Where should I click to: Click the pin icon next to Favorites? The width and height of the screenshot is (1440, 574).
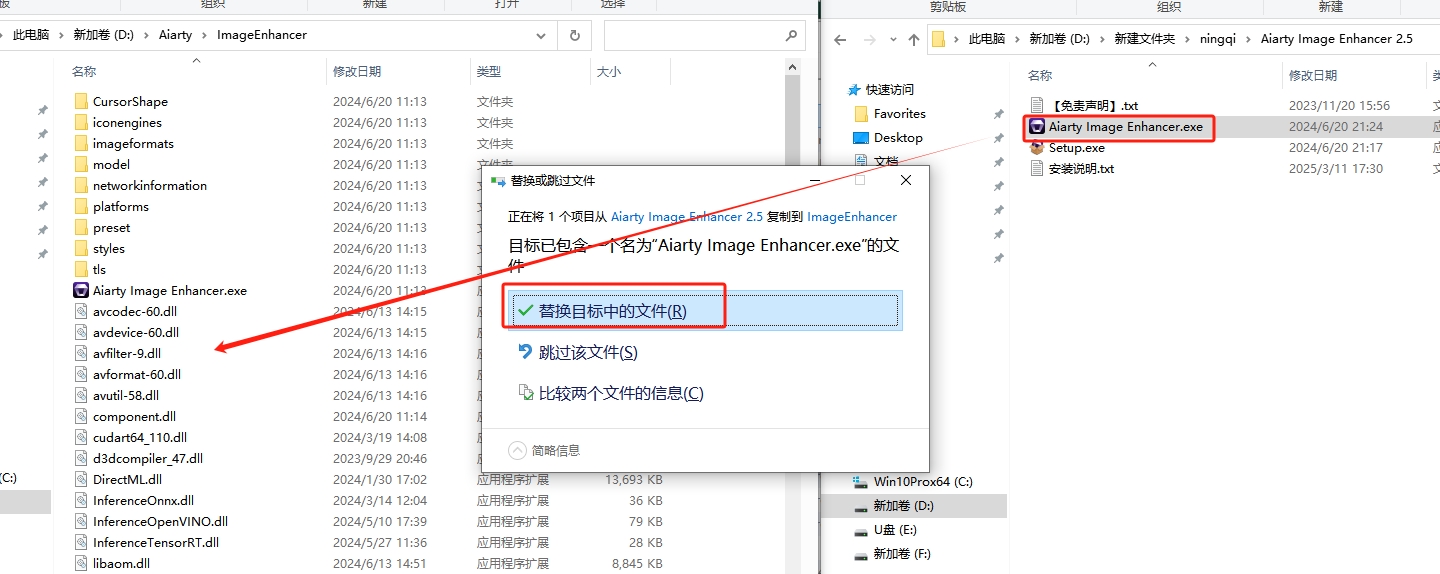[x=998, y=114]
